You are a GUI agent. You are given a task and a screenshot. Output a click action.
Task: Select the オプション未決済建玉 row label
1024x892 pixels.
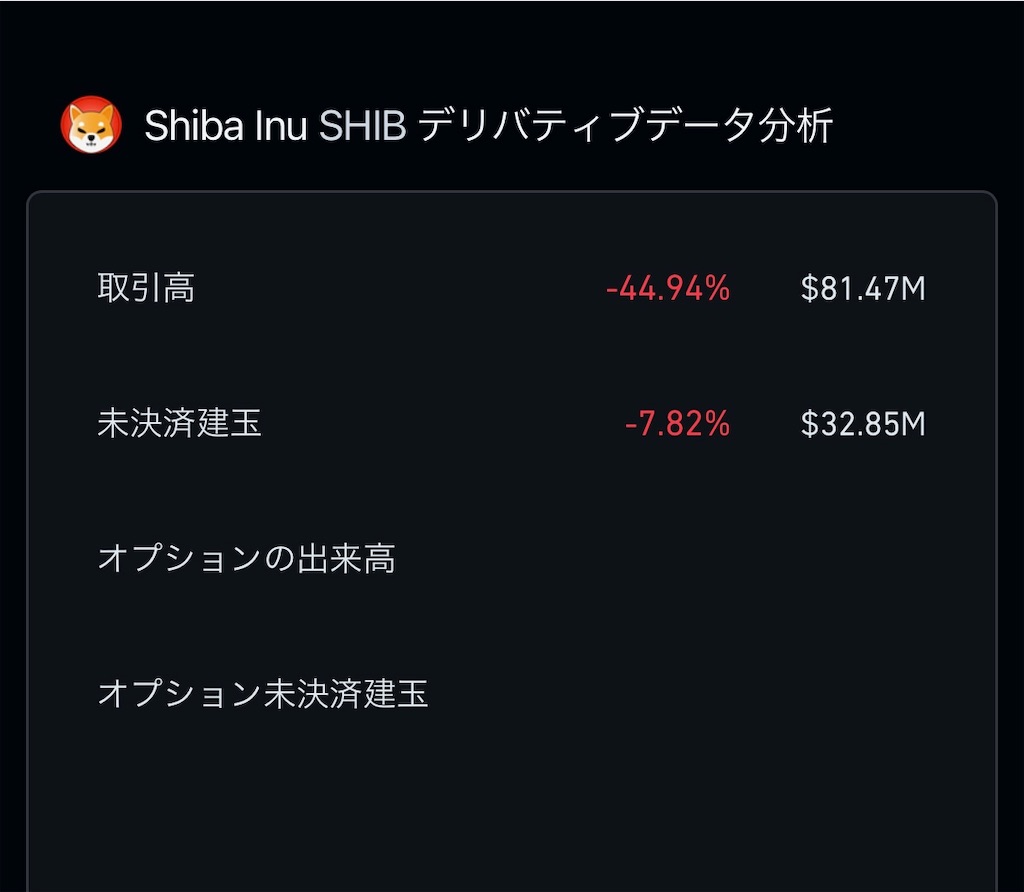point(263,693)
